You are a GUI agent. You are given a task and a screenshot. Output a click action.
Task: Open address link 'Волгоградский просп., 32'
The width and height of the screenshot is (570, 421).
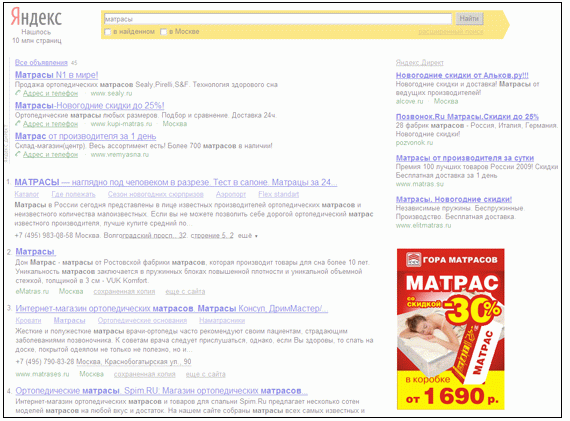145,236
